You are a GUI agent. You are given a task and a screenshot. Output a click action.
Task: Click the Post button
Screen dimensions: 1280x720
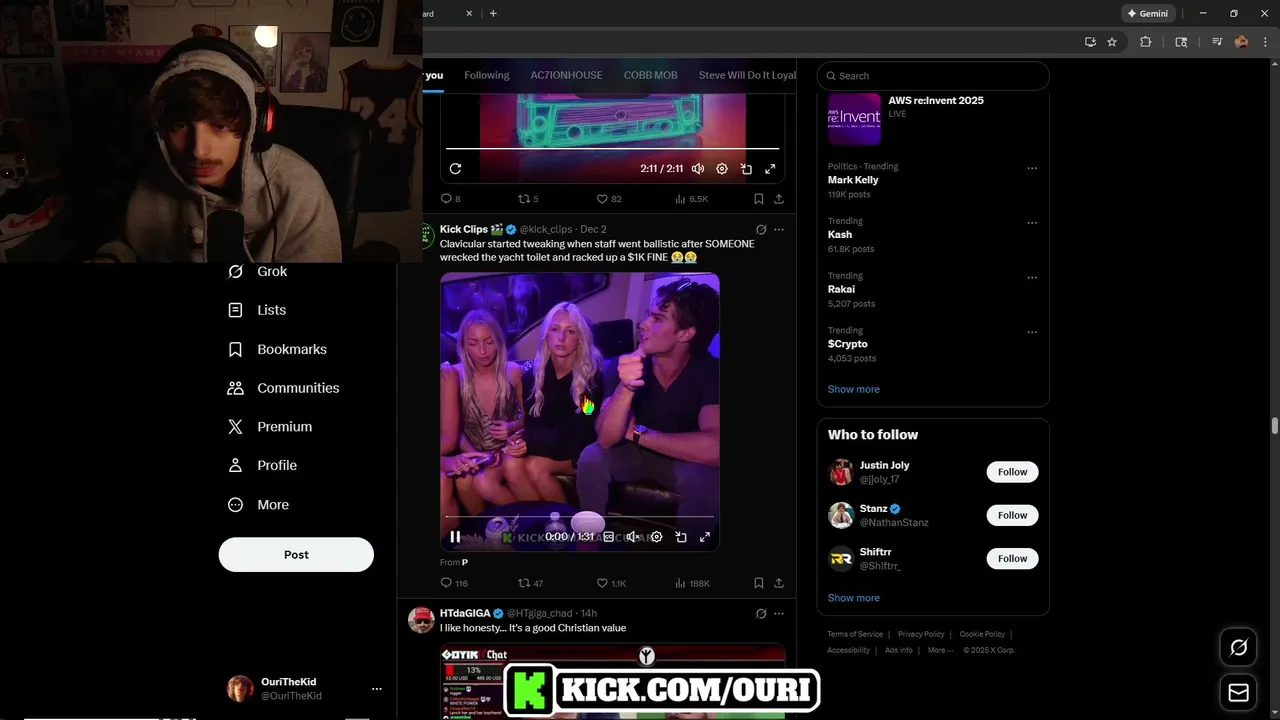(x=296, y=555)
